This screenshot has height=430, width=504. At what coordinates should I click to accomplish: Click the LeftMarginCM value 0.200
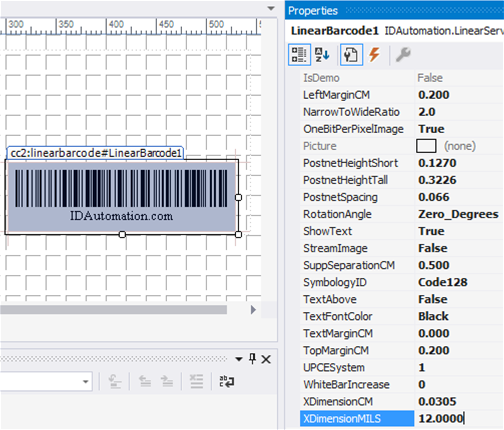pyautogui.click(x=434, y=95)
